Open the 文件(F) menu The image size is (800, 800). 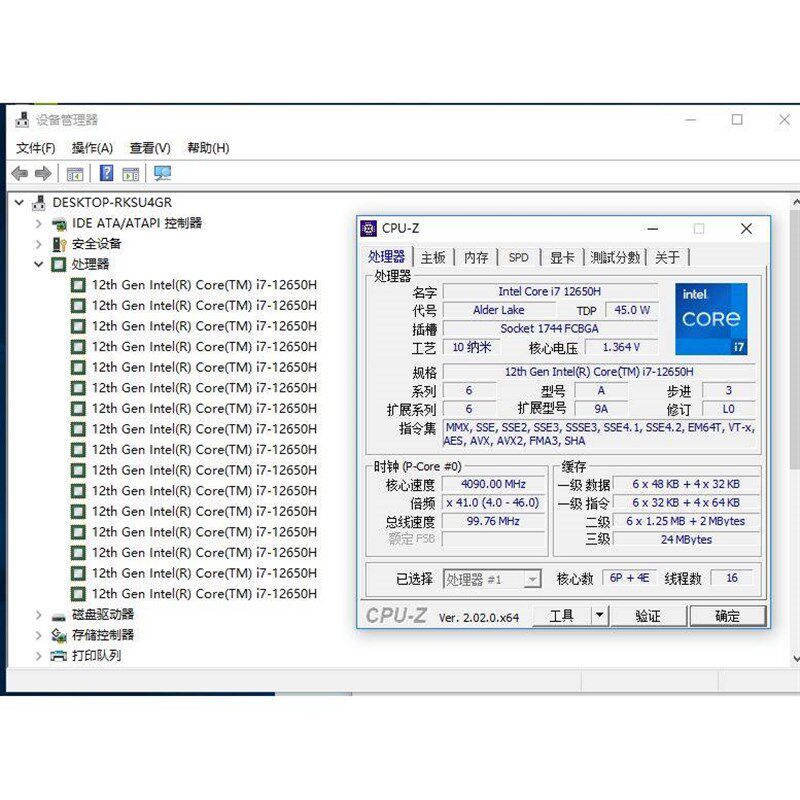pos(36,148)
